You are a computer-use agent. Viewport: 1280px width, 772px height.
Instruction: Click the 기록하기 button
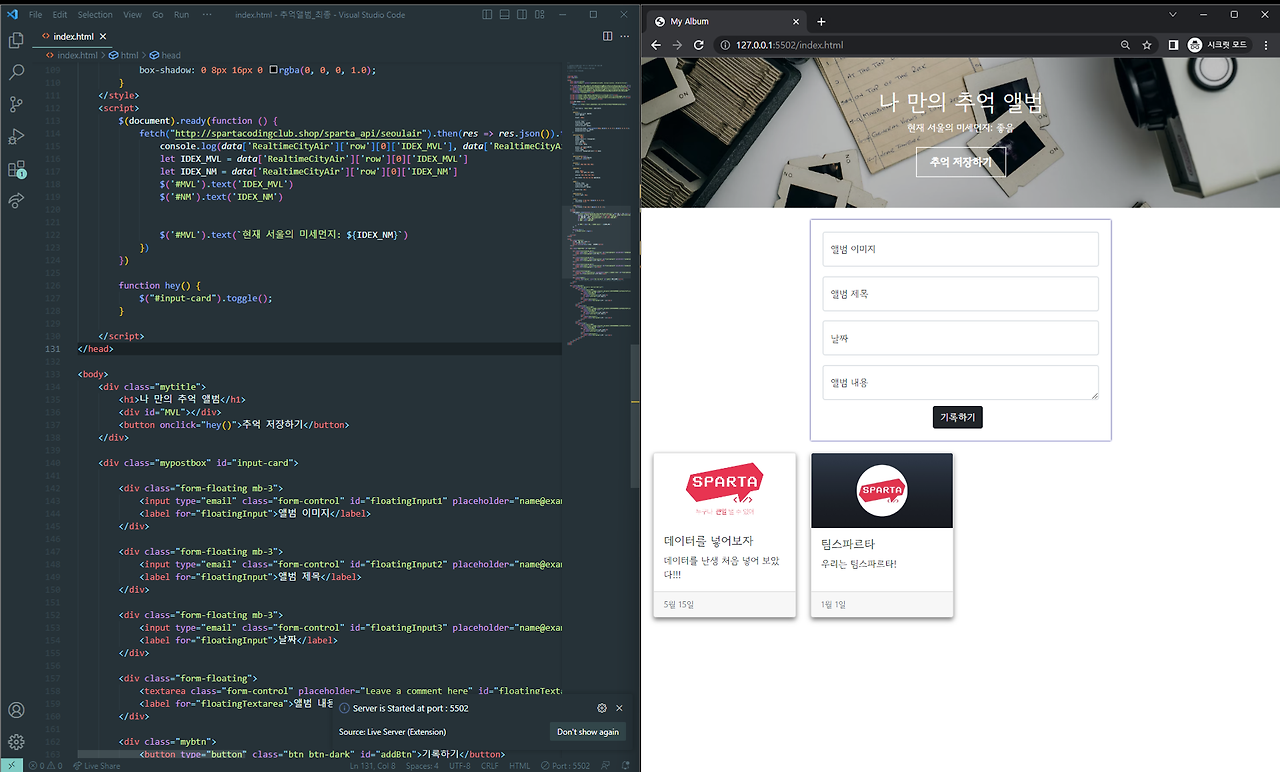957,417
